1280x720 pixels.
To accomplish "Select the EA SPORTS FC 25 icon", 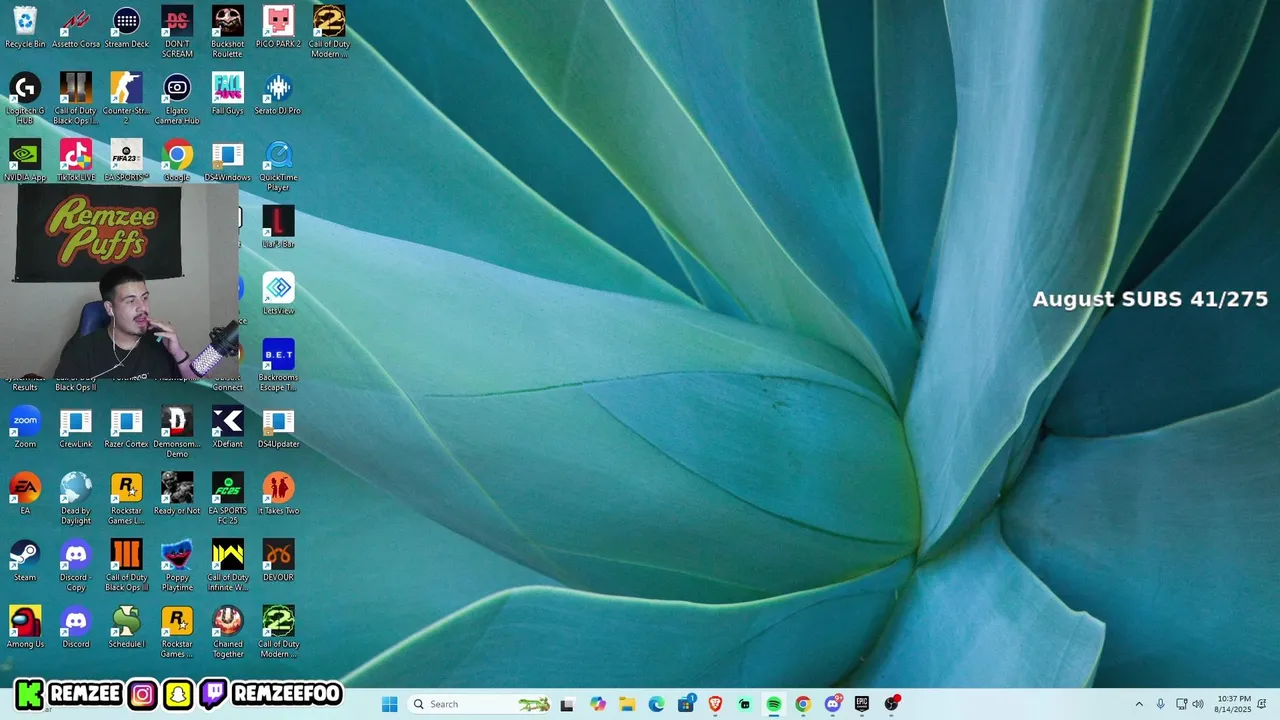I will tap(227, 499).
